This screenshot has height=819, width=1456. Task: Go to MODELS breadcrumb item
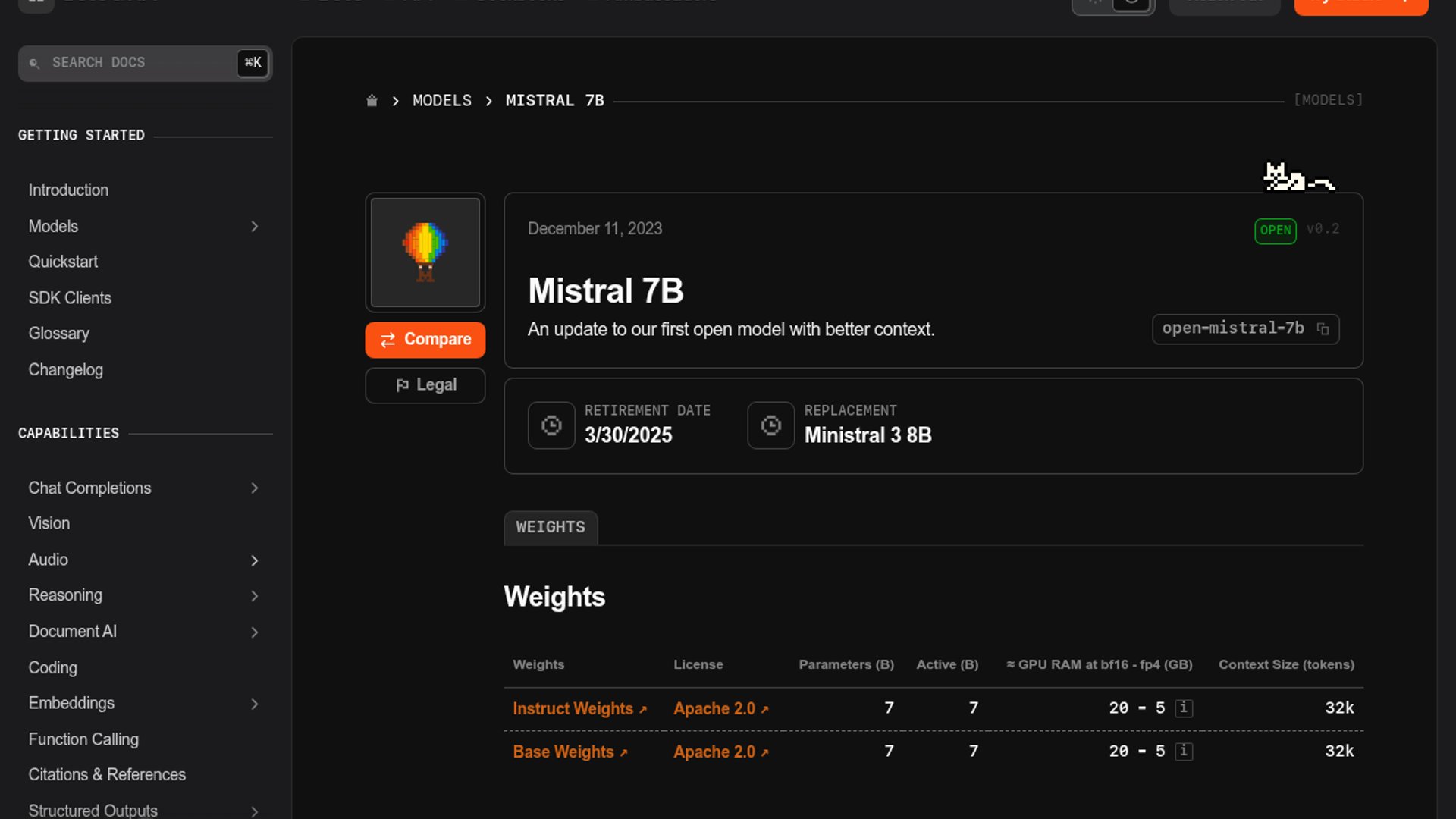coord(441,101)
